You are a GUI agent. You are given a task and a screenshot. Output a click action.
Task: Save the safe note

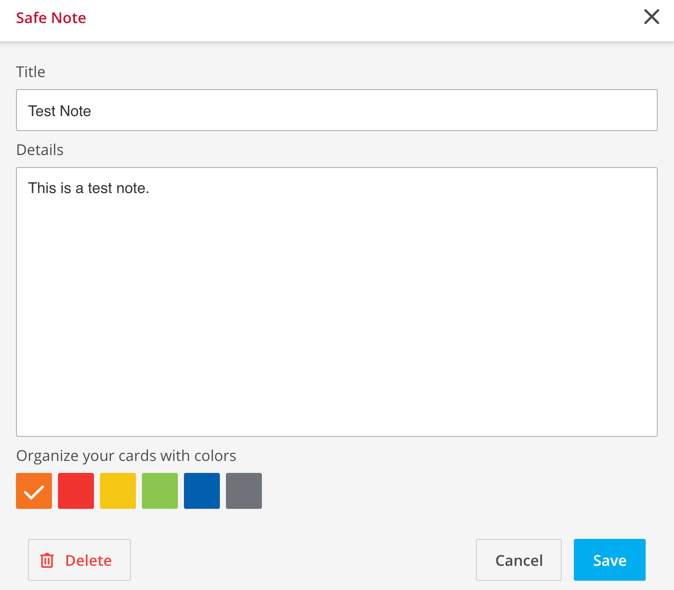click(x=610, y=560)
